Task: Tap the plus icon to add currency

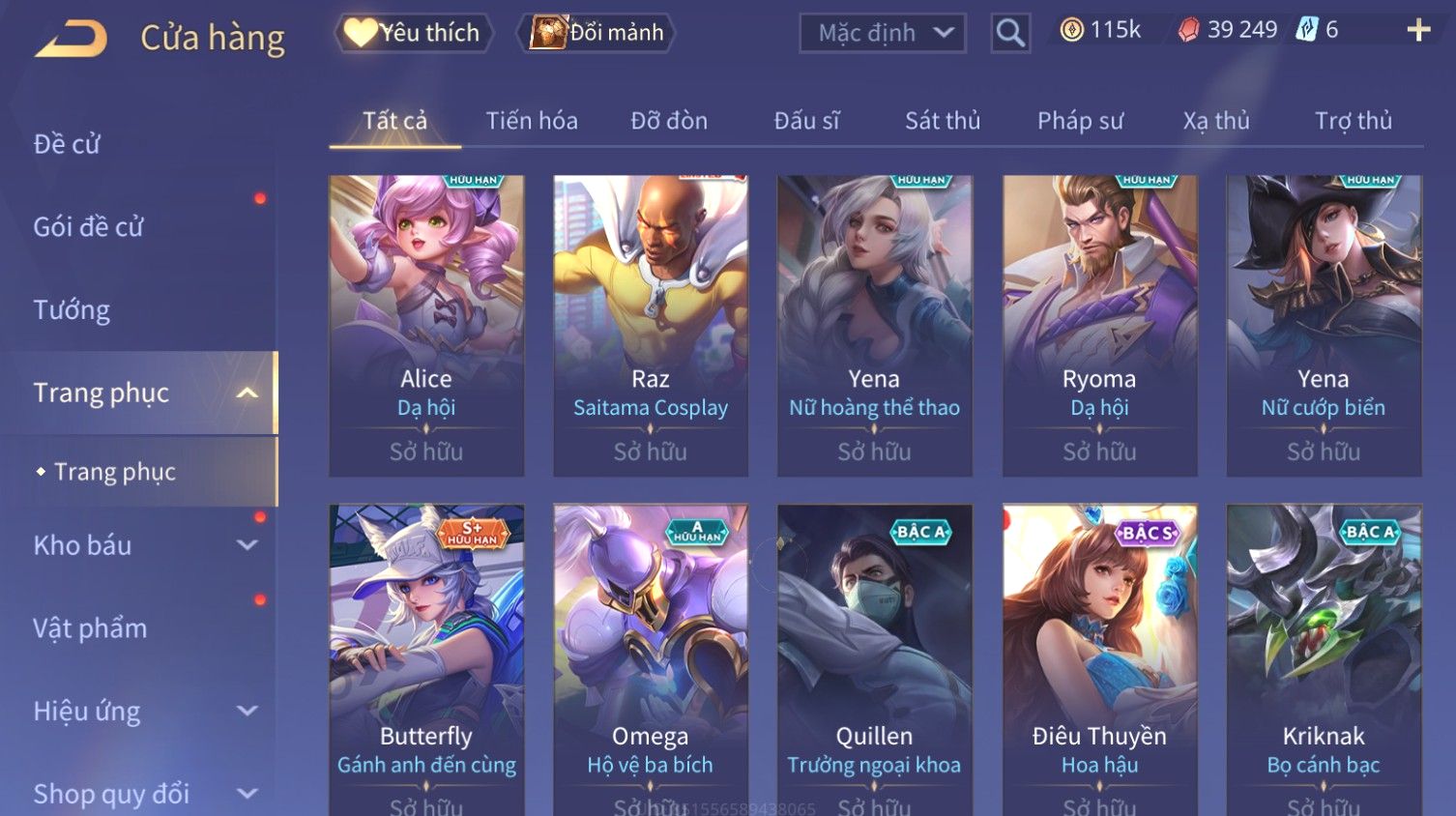Action: pyautogui.click(x=1418, y=31)
